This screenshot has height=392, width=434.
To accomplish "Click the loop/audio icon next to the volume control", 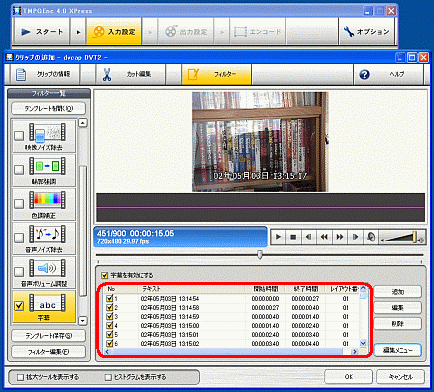I will 371,237.
